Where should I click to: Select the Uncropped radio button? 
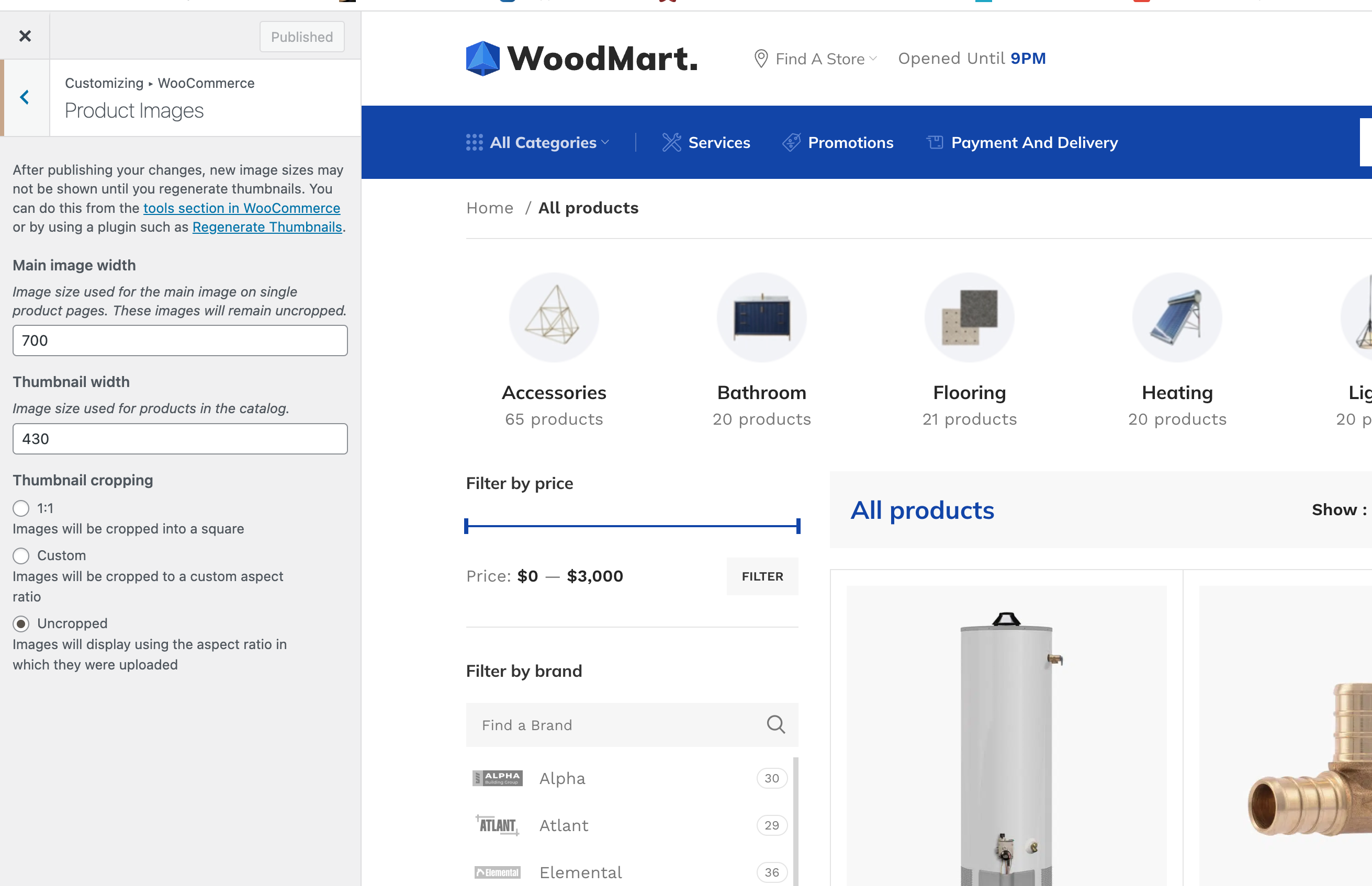pyautogui.click(x=21, y=623)
